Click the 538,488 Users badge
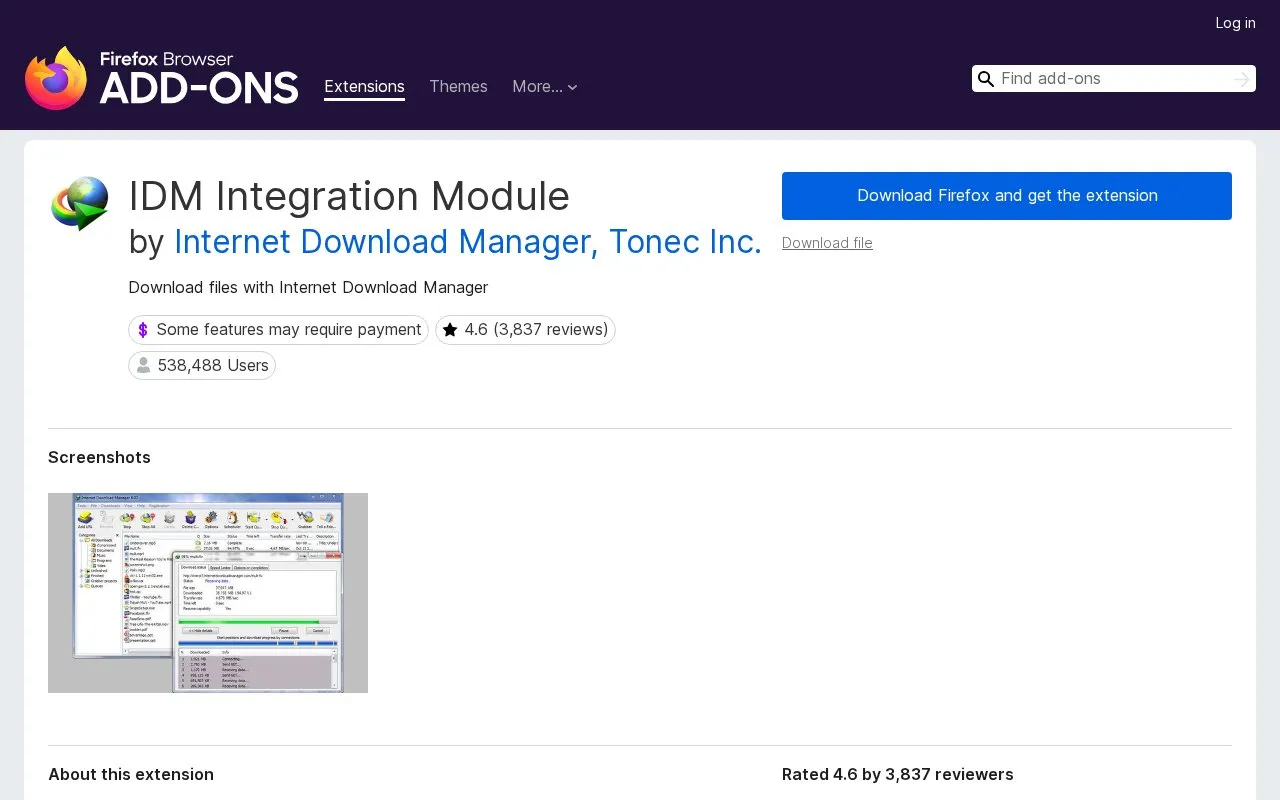The height and width of the screenshot is (800, 1280). pyautogui.click(x=202, y=366)
